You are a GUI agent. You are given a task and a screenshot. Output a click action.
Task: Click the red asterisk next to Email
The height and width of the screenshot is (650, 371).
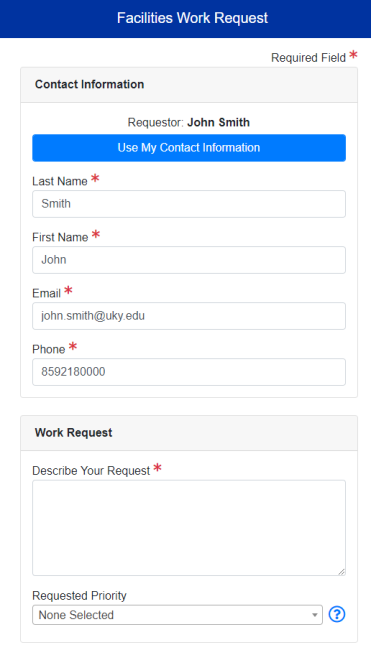tap(68, 291)
